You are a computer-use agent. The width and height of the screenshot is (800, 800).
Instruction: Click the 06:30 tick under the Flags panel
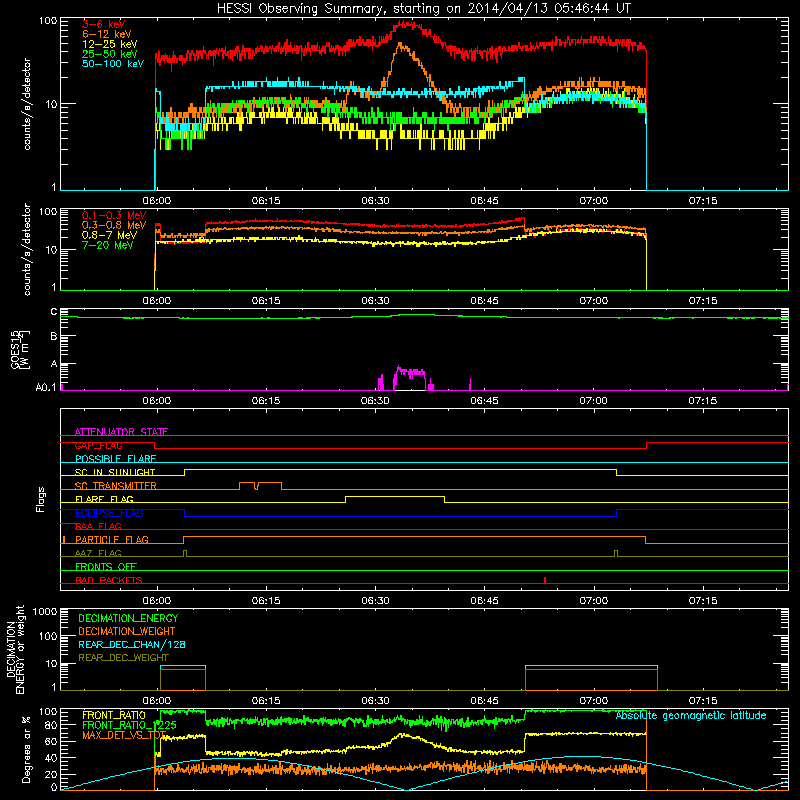375,601
